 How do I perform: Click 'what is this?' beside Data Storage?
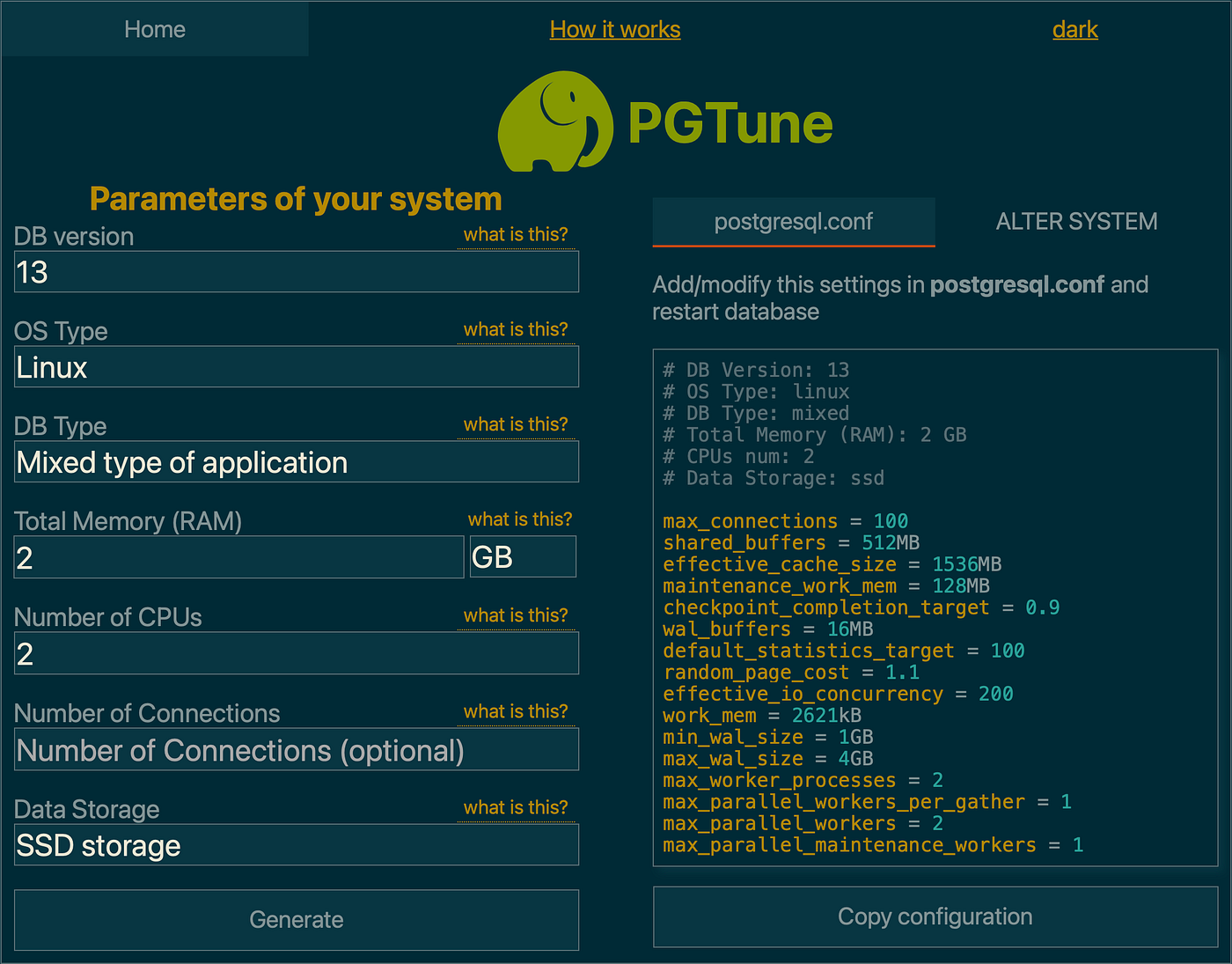coord(517,806)
